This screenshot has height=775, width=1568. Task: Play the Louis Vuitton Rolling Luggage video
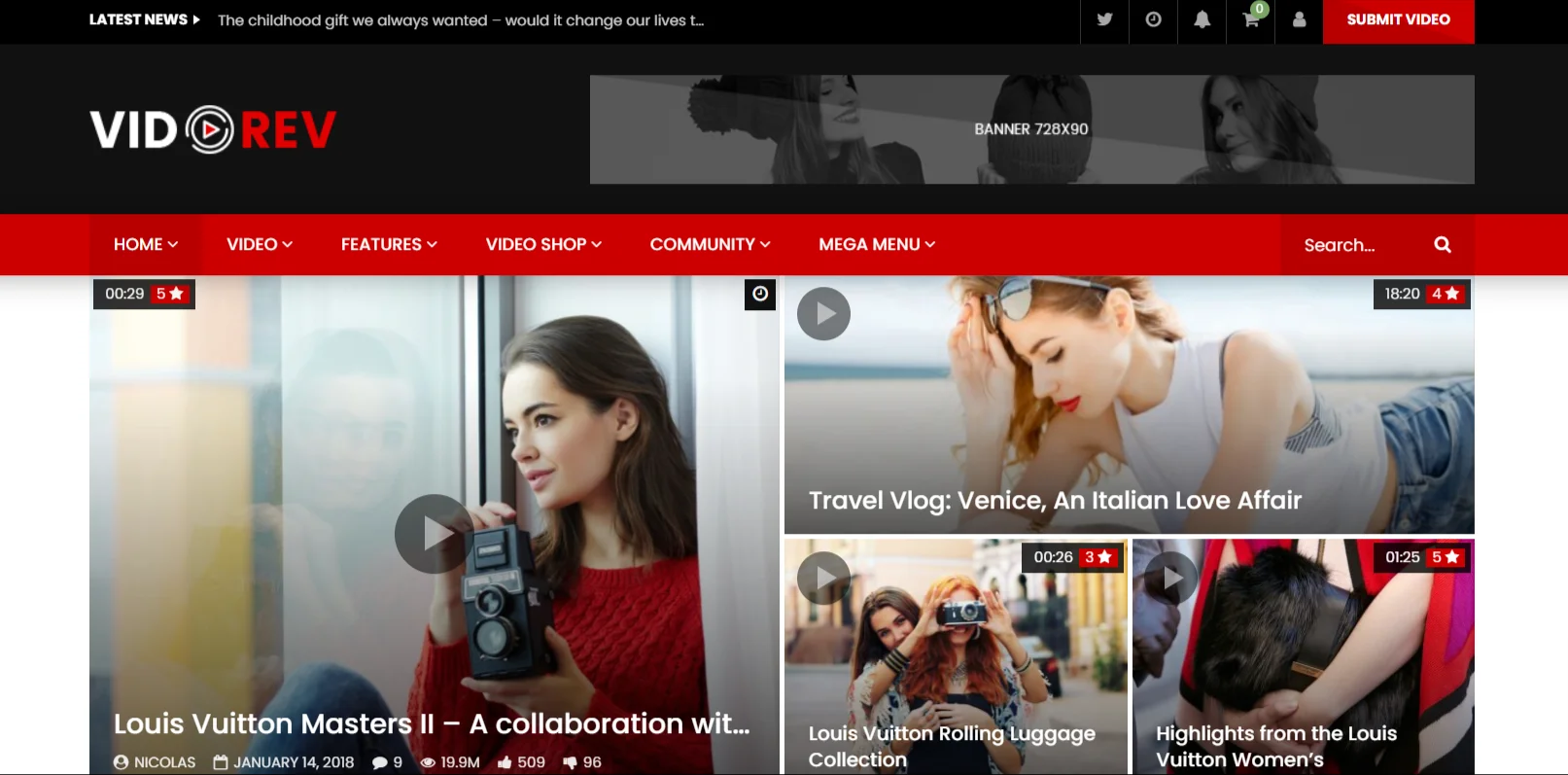point(823,578)
